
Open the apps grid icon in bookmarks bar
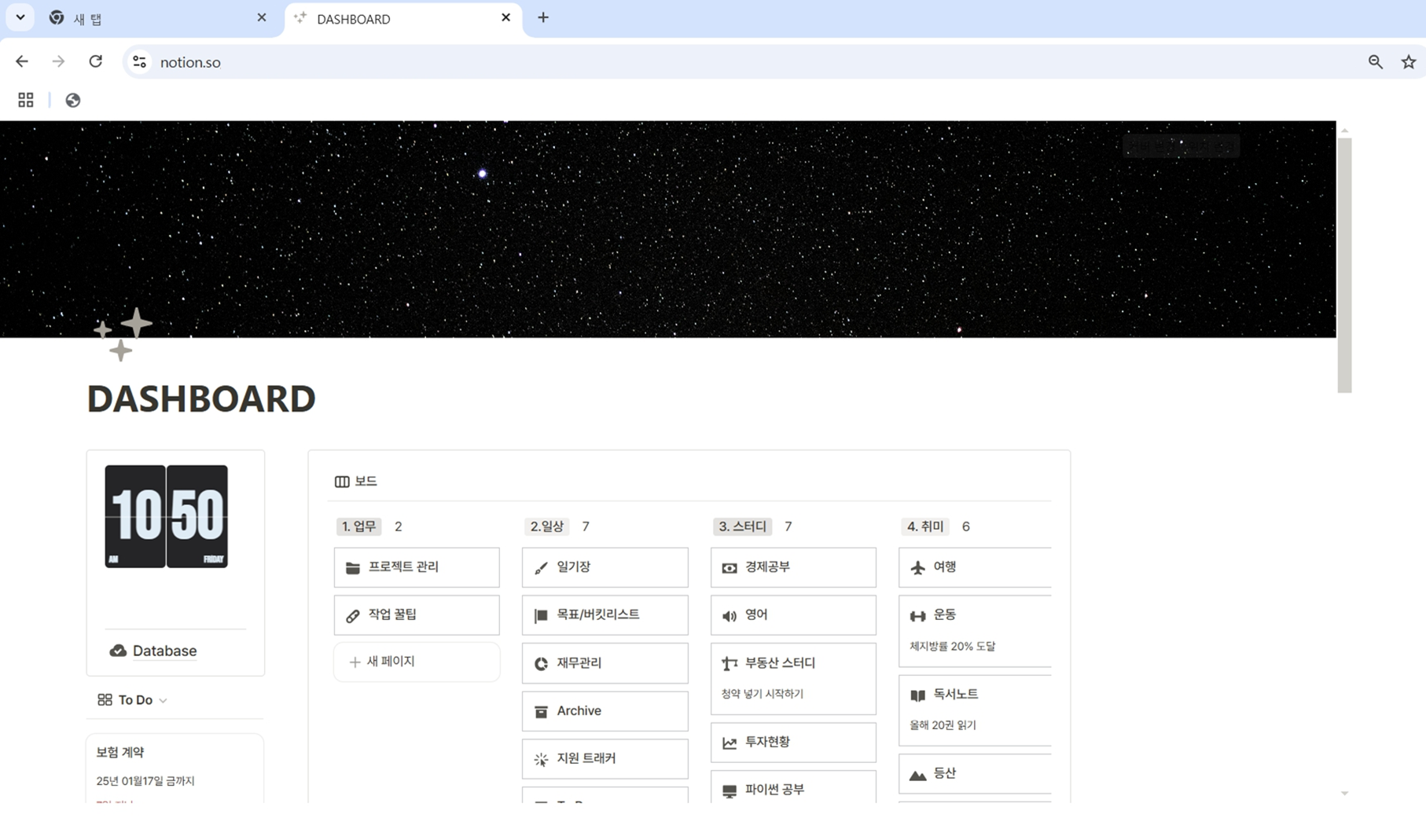[x=26, y=100]
